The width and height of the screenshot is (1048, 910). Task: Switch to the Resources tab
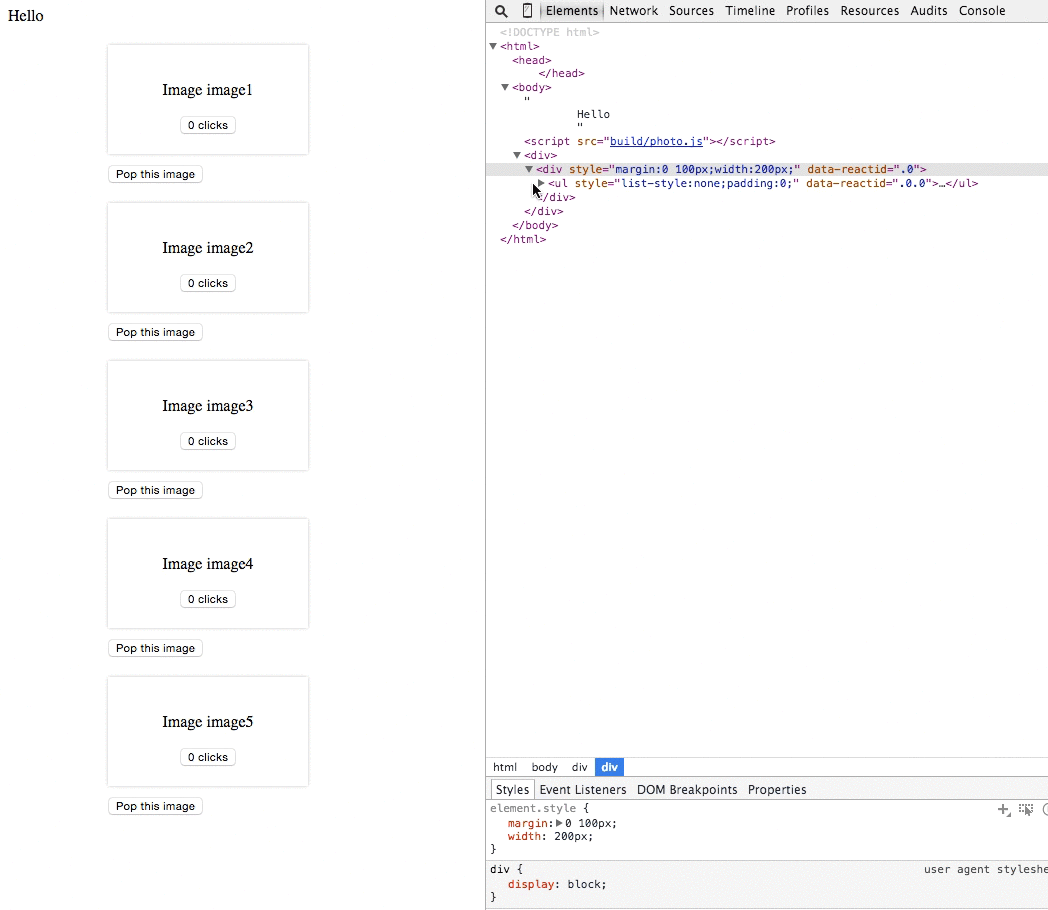click(x=870, y=11)
